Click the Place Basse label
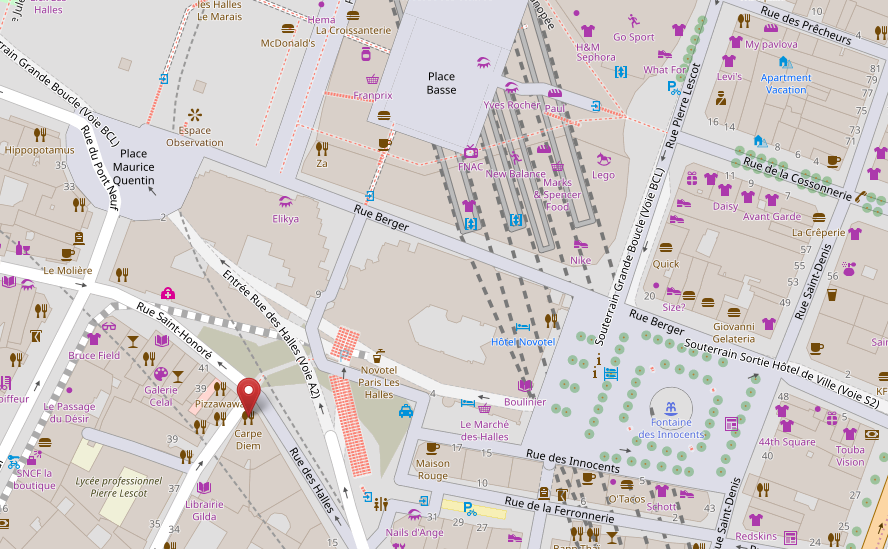Screen dimensions: 888x549 point(441,83)
